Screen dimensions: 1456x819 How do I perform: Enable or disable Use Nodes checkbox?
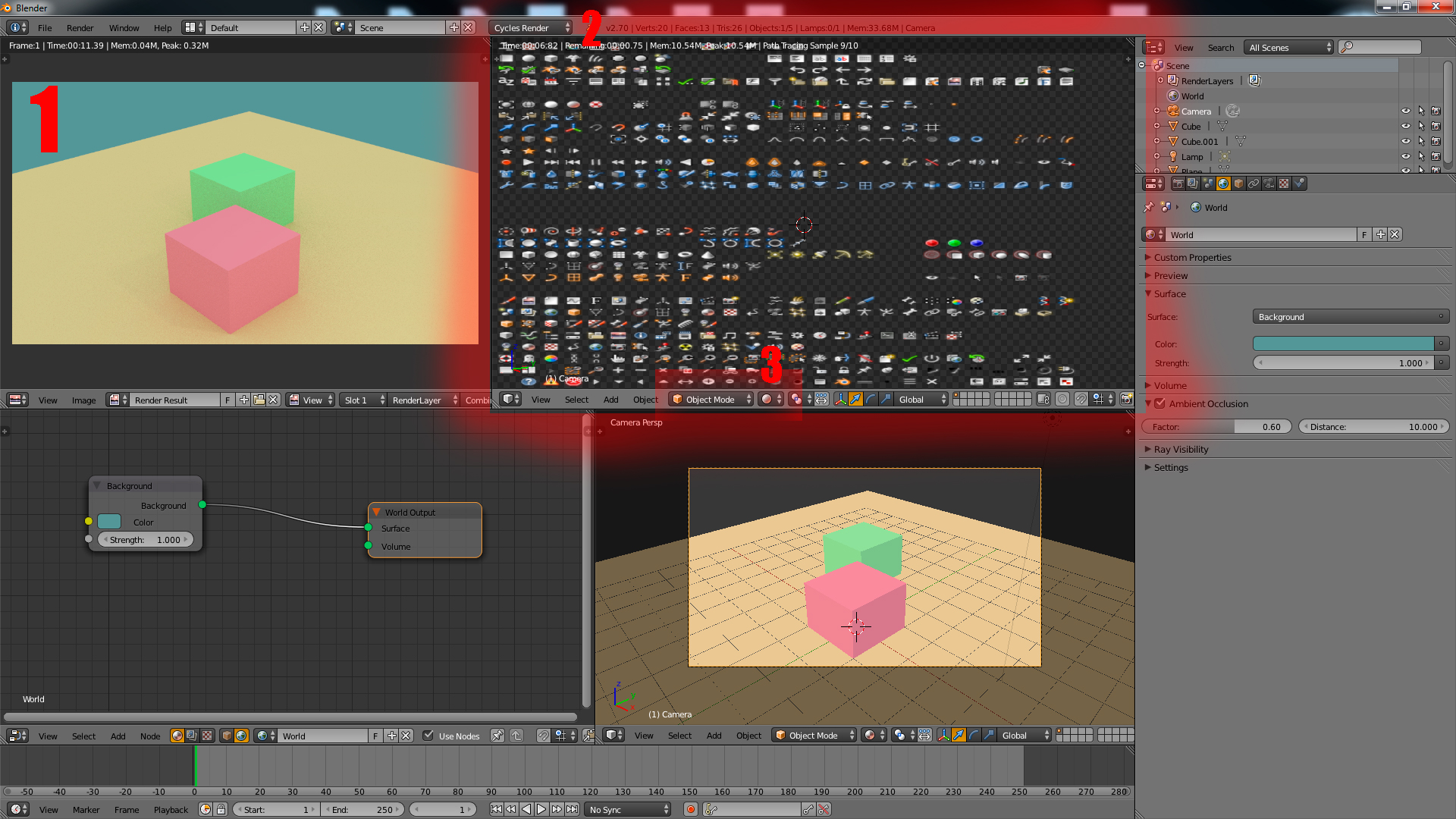click(x=428, y=736)
